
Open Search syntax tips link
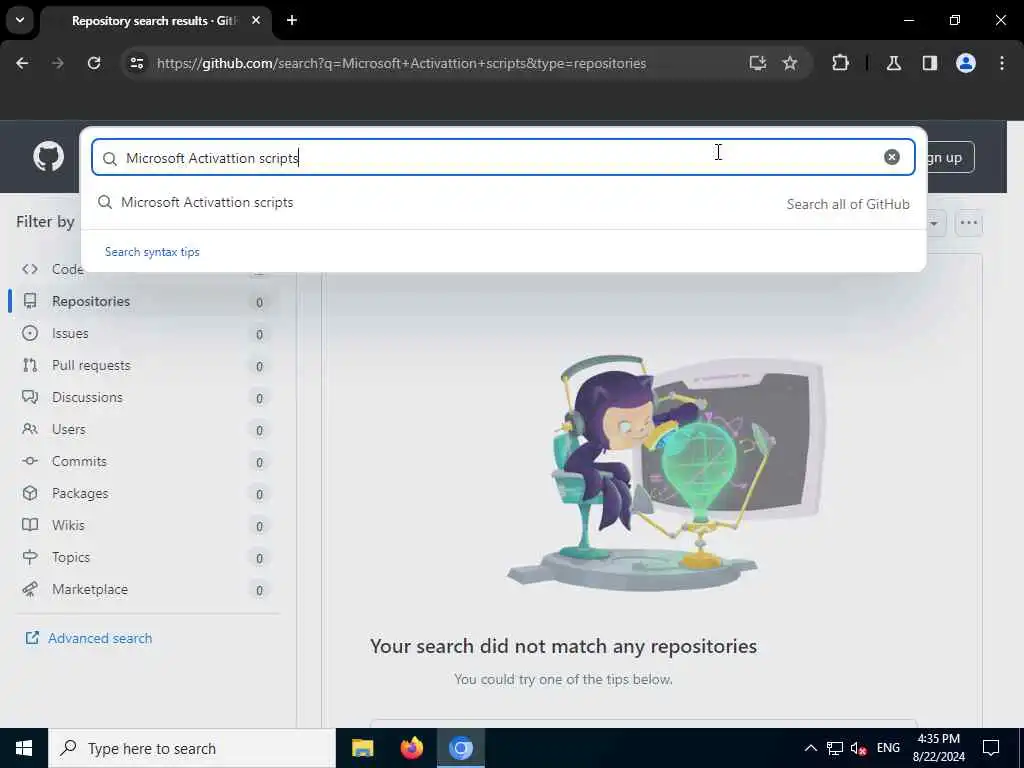click(152, 252)
